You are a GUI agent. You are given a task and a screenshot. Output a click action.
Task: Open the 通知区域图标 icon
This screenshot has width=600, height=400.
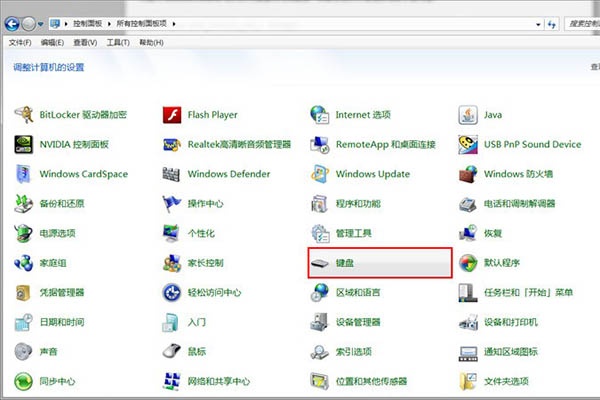(468, 353)
